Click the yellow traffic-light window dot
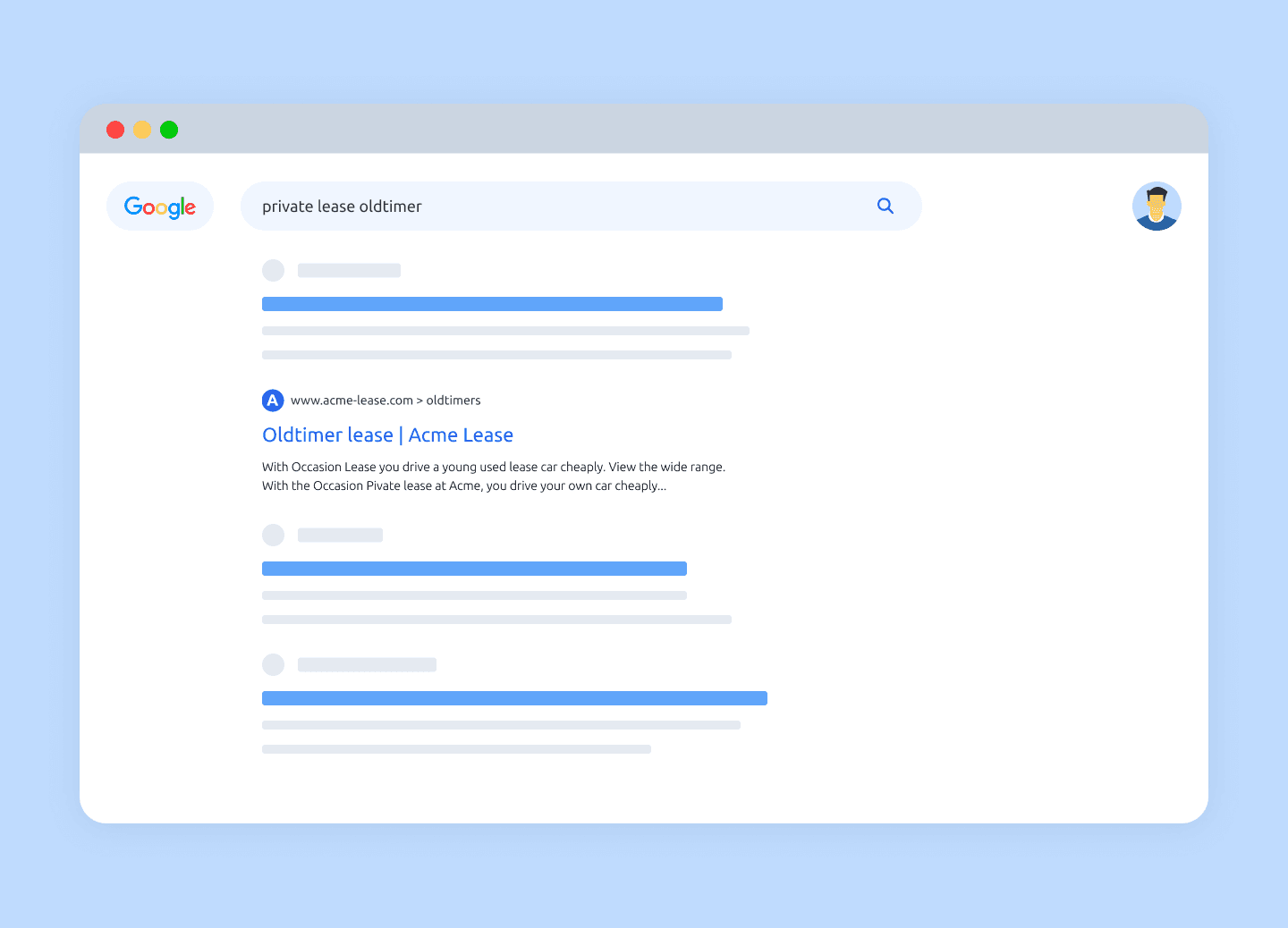This screenshot has width=1288, height=928. 142,129
